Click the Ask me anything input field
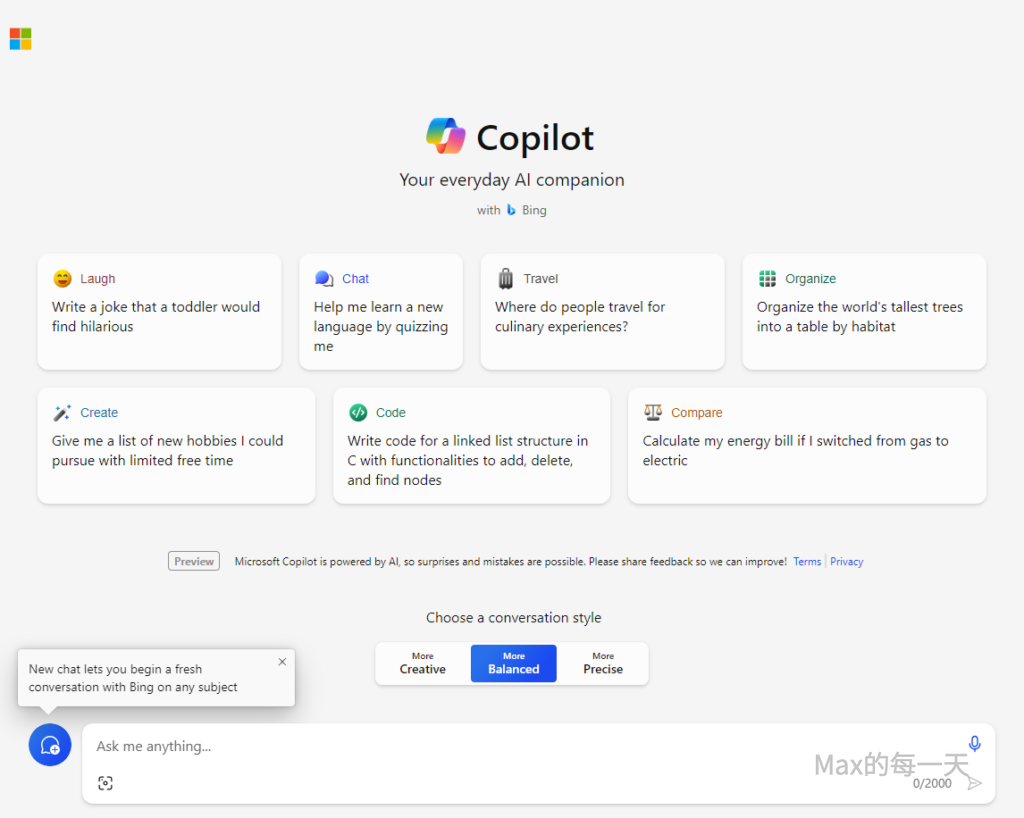The height and width of the screenshot is (818, 1024). [500, 746]
